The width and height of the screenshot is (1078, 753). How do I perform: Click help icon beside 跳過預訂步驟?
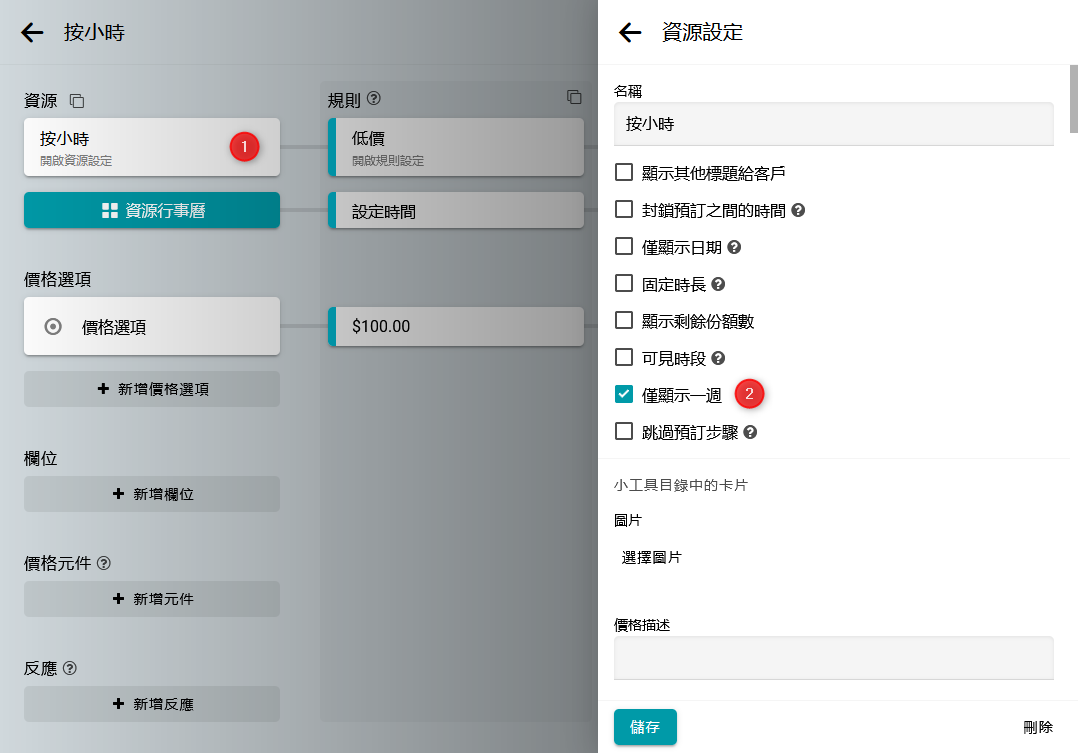750,433
